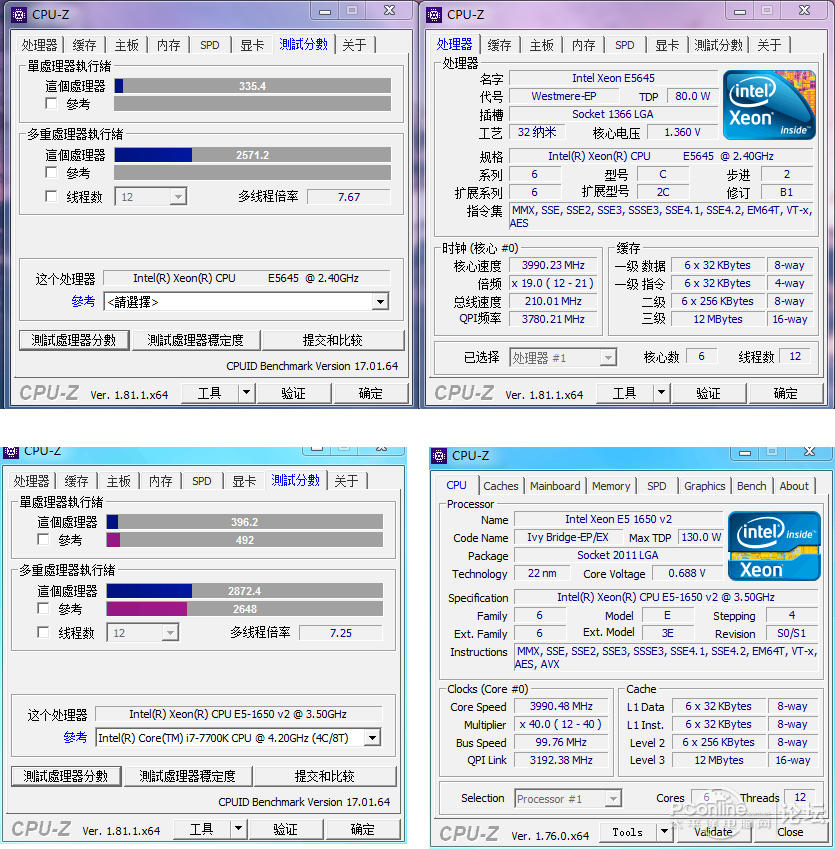
Task: Click the Name field showing Intel Xeon E5 1650 v2
Action: click(x=618, y=519)
